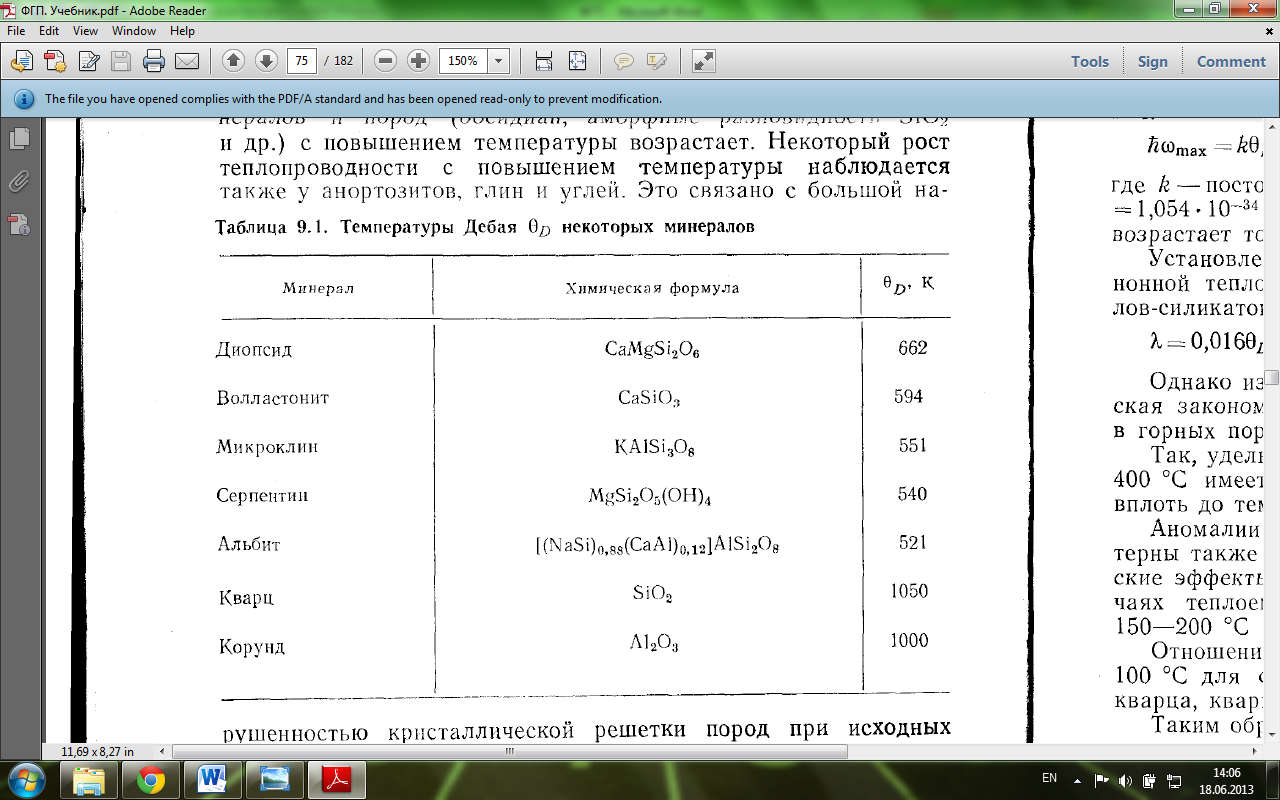Viewport: 1280px width, 800px height.
Task: Click the vertical scrollbar down arrow
Action: click(1272, 736)
